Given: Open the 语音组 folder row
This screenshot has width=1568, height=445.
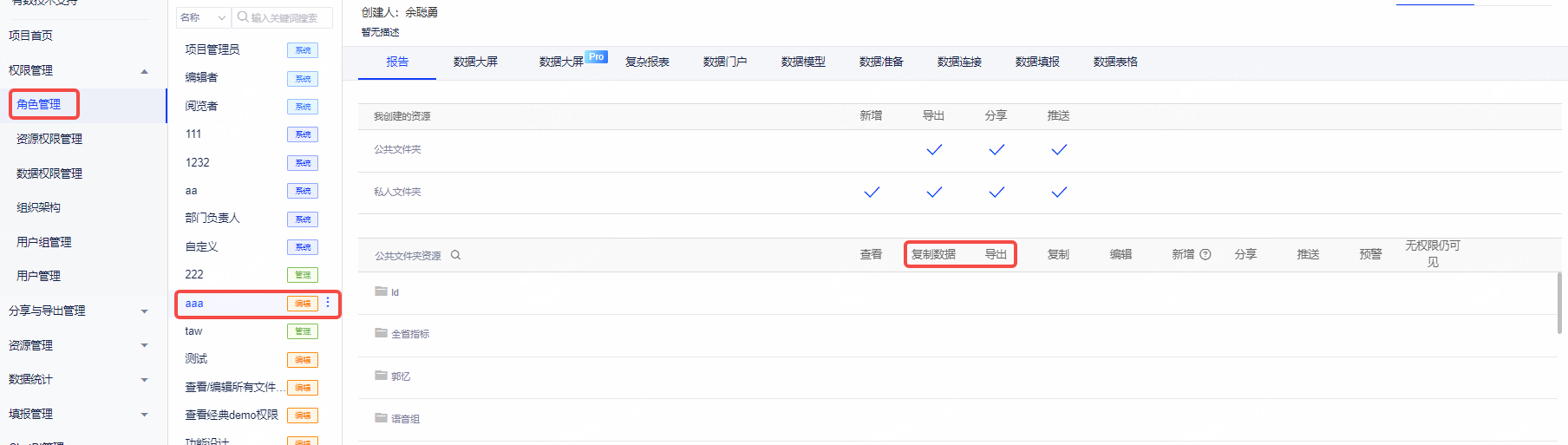Looking at the screenshot, I should tap(957, 419).
